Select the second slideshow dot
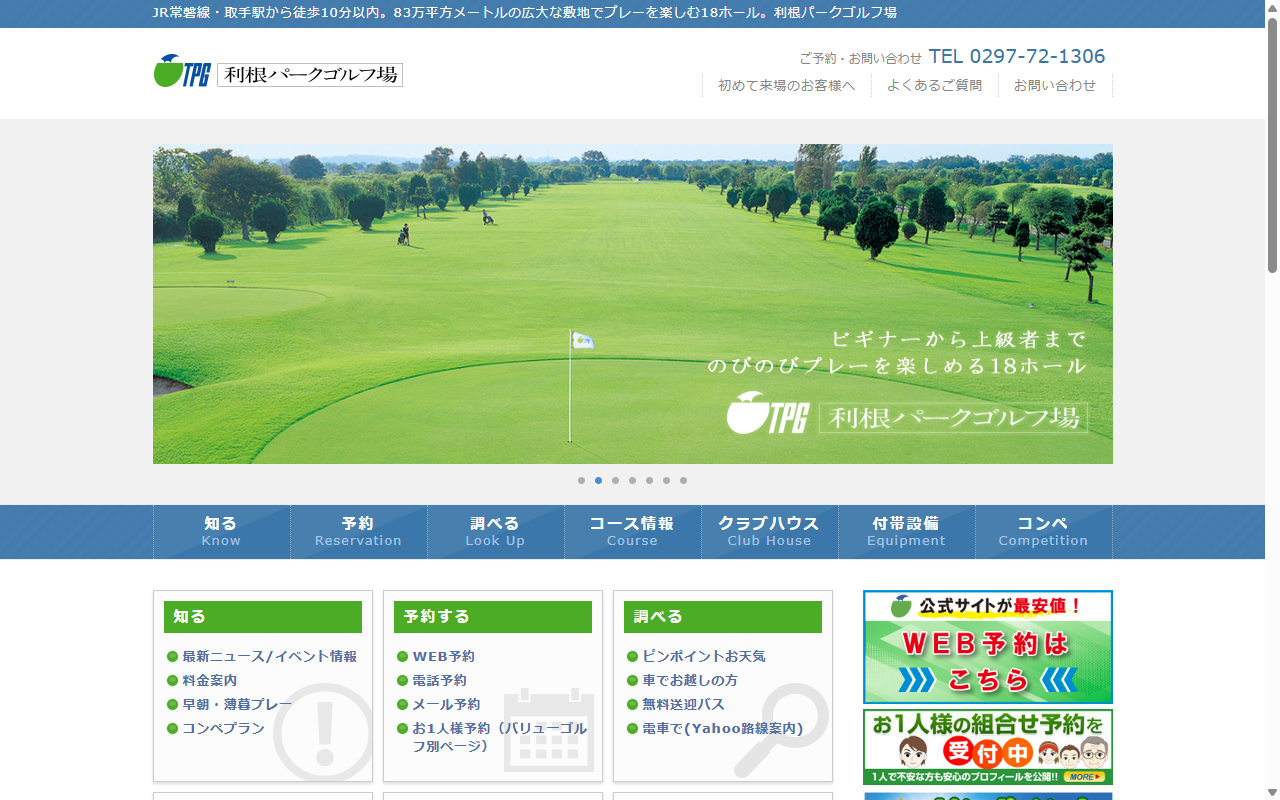Screen dimensions: 1280x800 [x=598, y=480]
